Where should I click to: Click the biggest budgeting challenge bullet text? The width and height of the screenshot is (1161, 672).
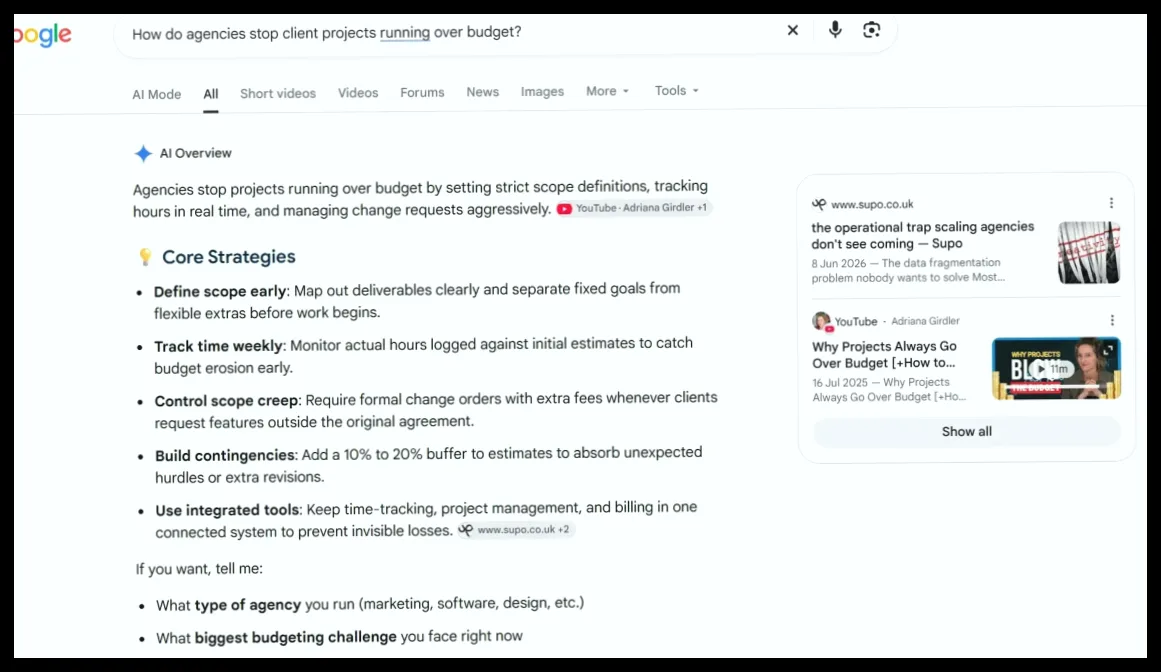pyautogui.click(x=339, y=637)
